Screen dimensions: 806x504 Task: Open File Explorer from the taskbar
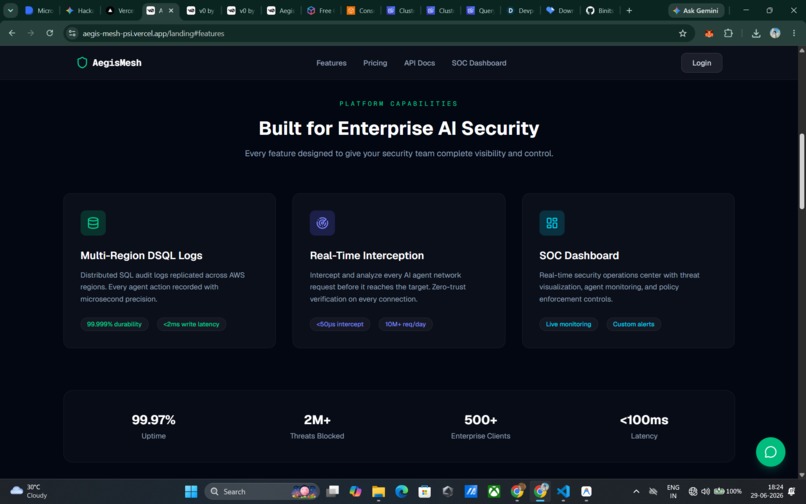point(378,492)
